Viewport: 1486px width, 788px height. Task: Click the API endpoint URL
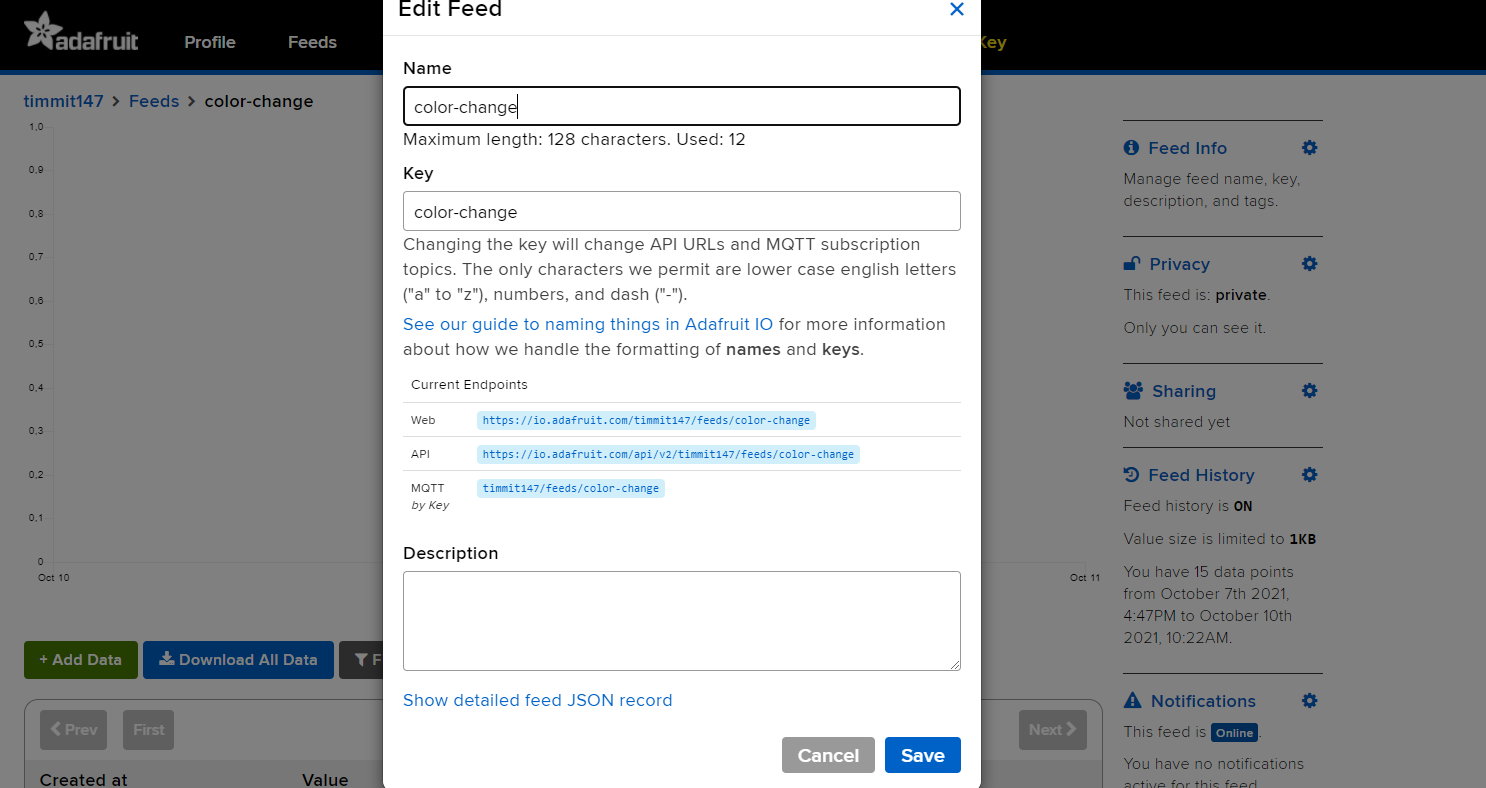[x=668, y=454]
